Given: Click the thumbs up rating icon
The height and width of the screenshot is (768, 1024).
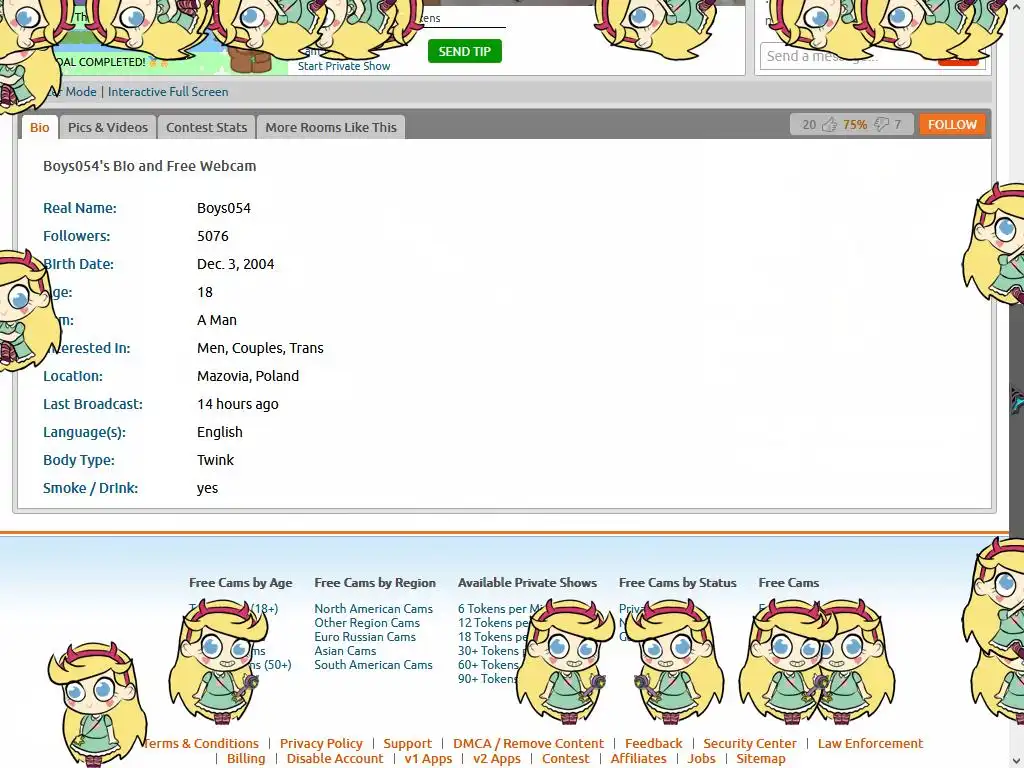Looking at the screenshot, I should pyautogui.click(x=829, y=125).
